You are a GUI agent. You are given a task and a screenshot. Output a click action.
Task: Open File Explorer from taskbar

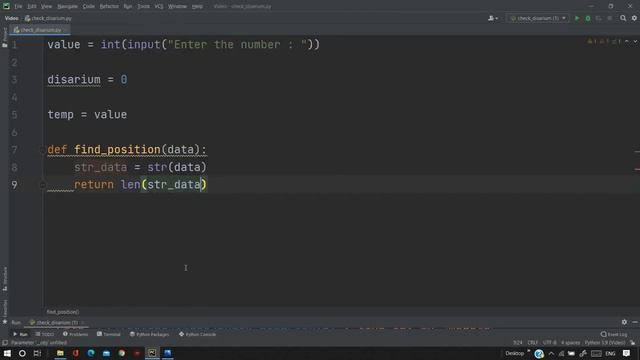tap(60, 353)
